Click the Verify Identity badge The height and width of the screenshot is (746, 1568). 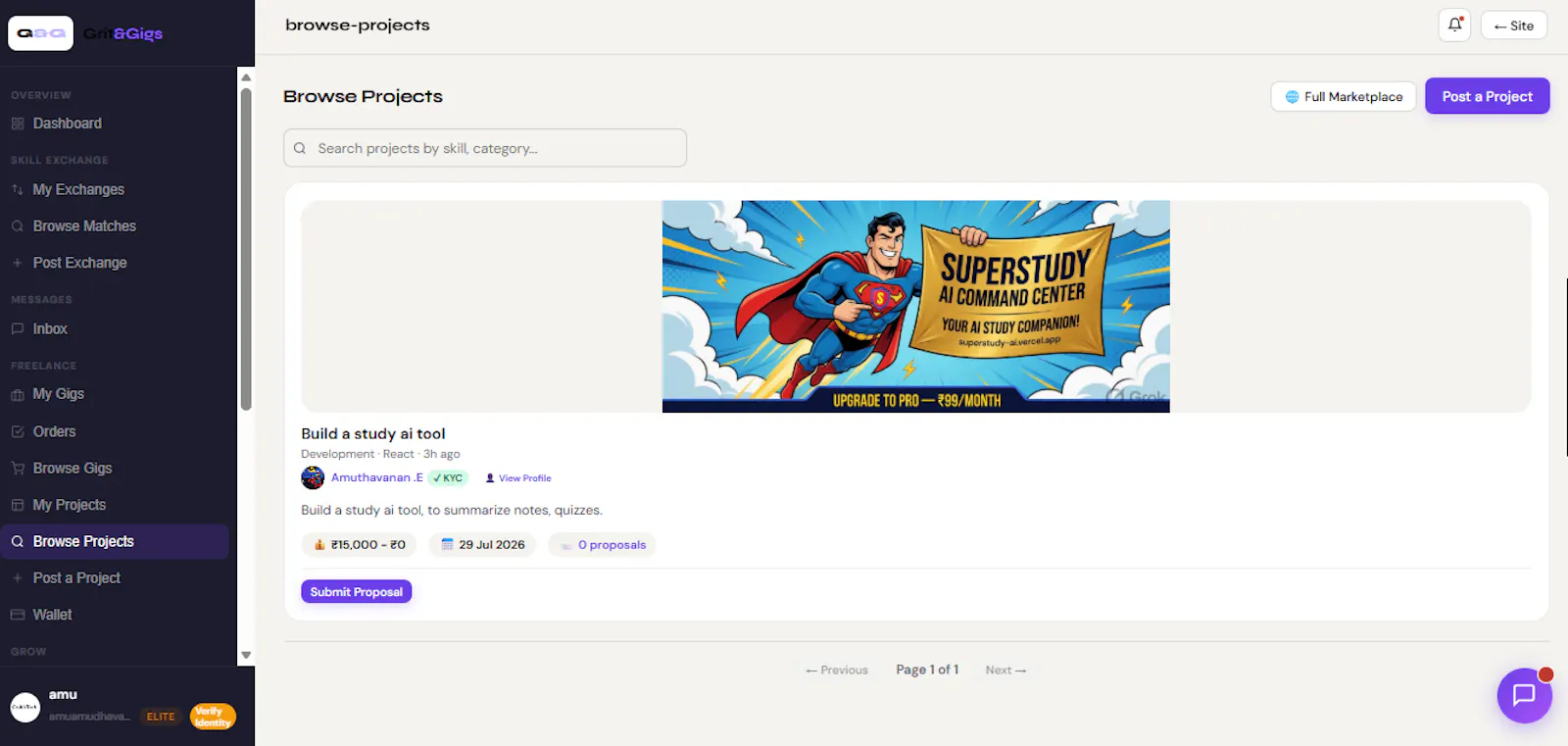click(x=213, y=717)
